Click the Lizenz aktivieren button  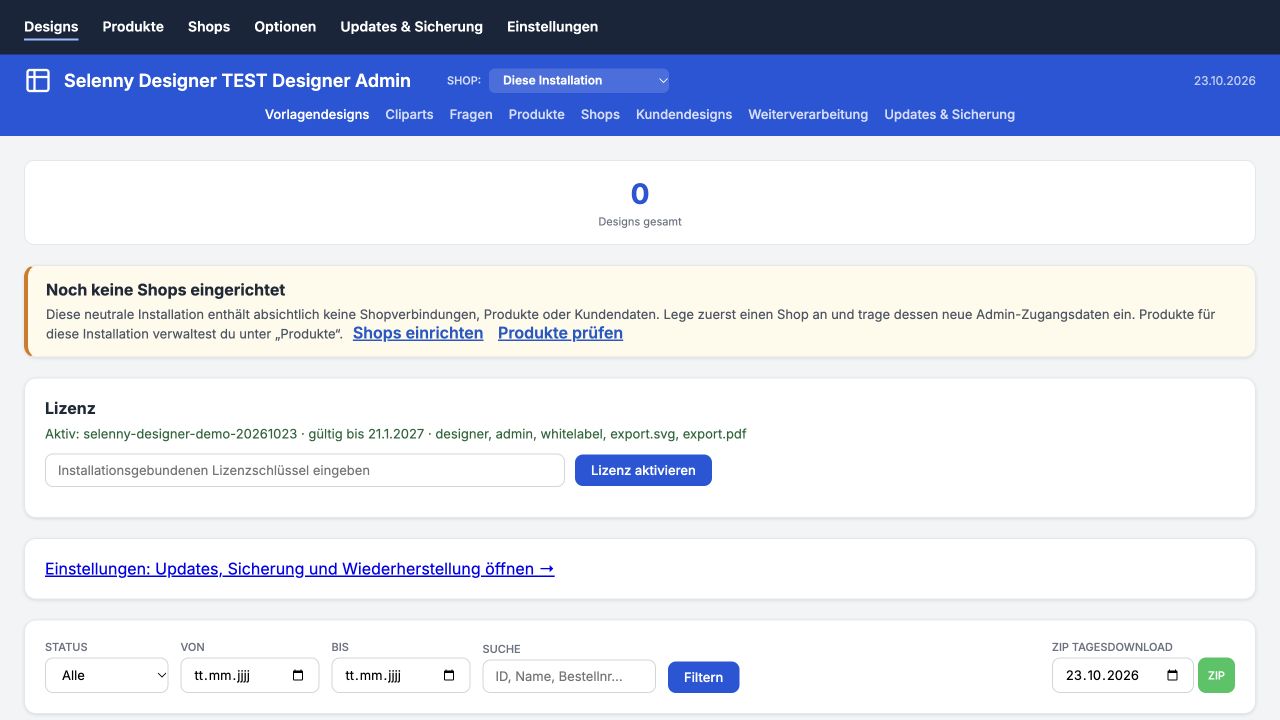coord(643,471)
